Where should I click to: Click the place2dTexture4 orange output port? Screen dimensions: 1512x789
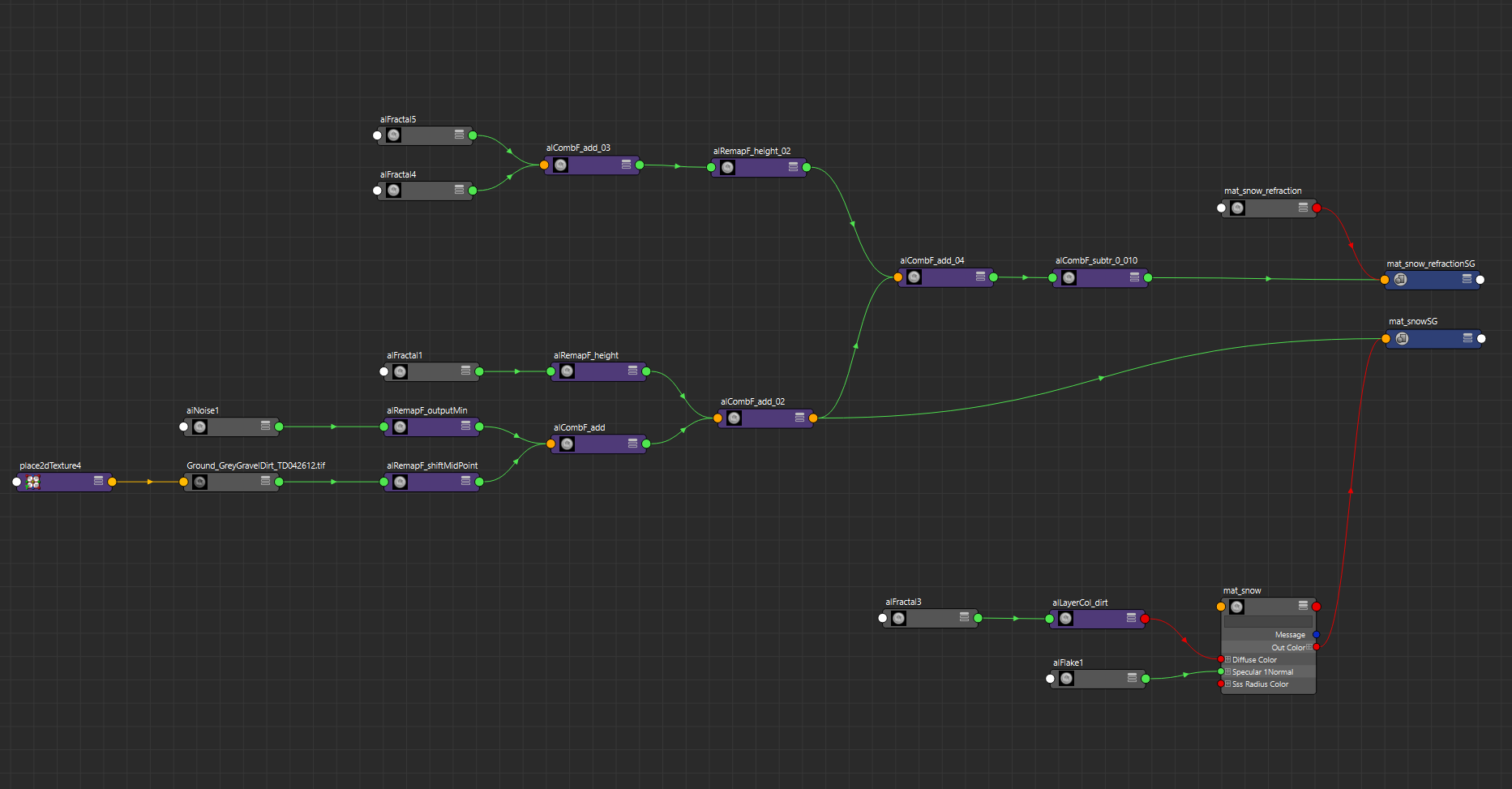[x=112, y=482]
